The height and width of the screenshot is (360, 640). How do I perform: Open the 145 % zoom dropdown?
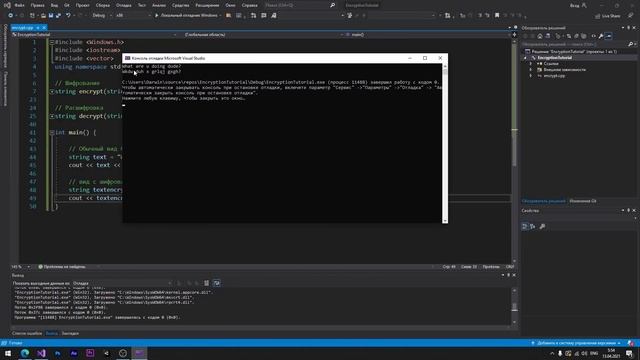[21, 267]
